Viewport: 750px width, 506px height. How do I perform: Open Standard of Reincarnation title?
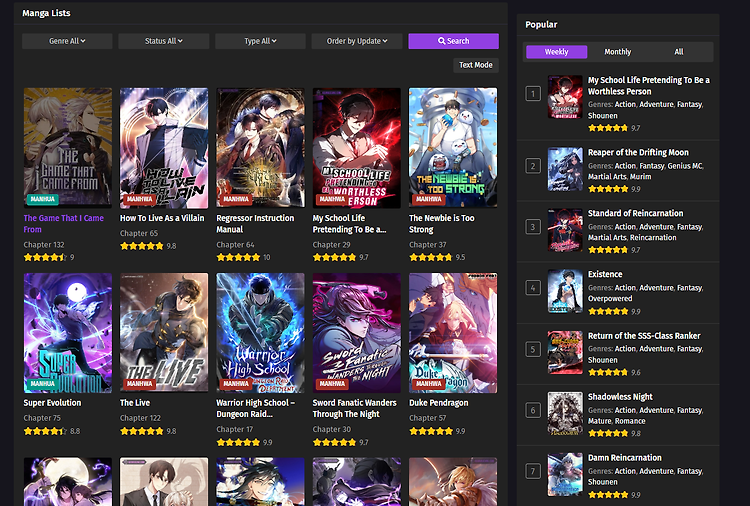click(635, 213)
